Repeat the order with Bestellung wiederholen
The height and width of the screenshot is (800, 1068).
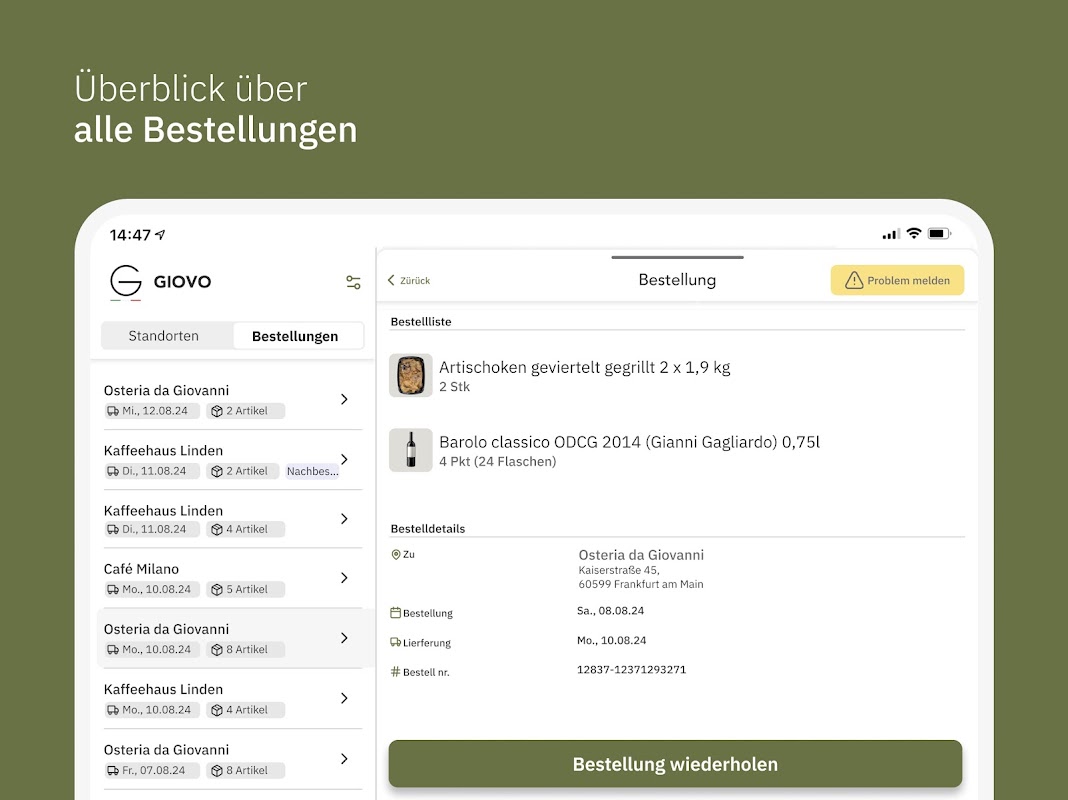675,764
